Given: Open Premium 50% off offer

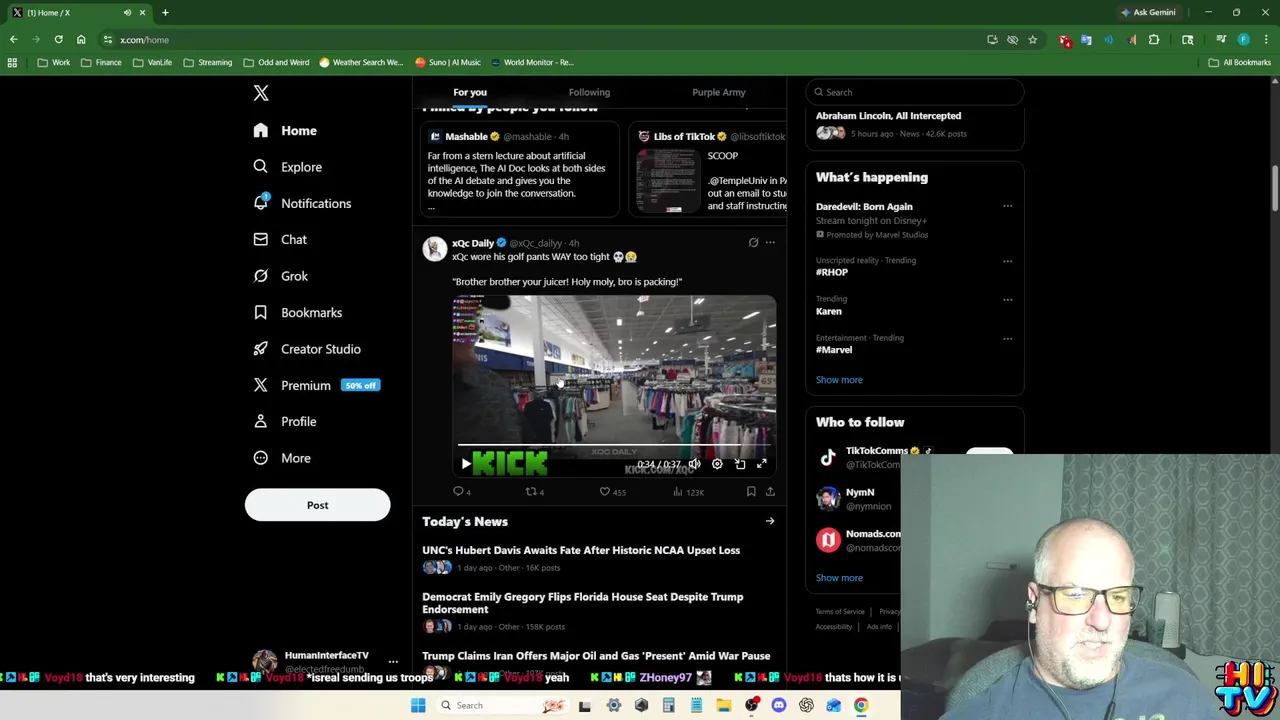Looking at the screenshot, I should pyautogui.click(x=316, y=385).
